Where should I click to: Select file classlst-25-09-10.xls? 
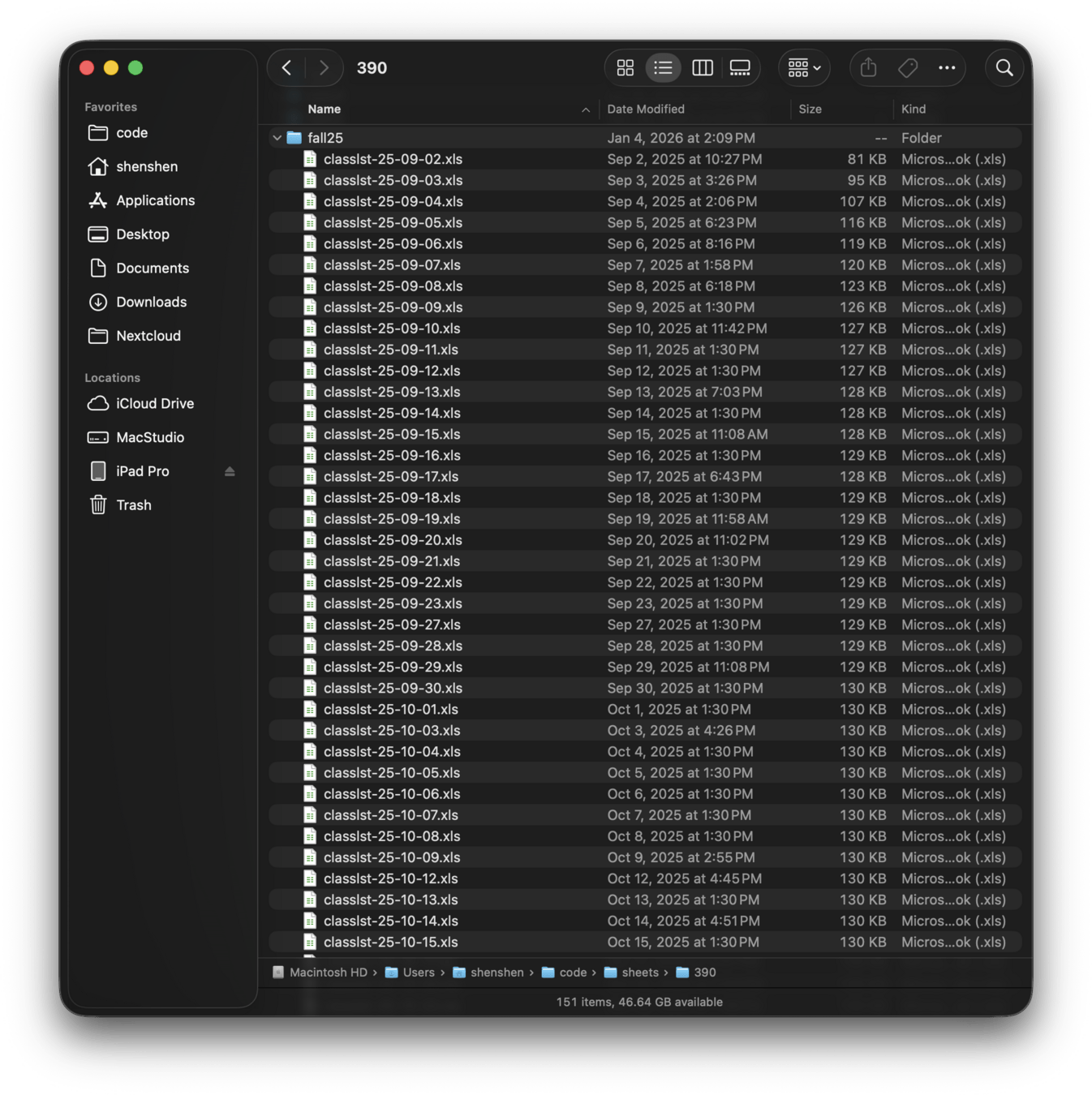645,328
